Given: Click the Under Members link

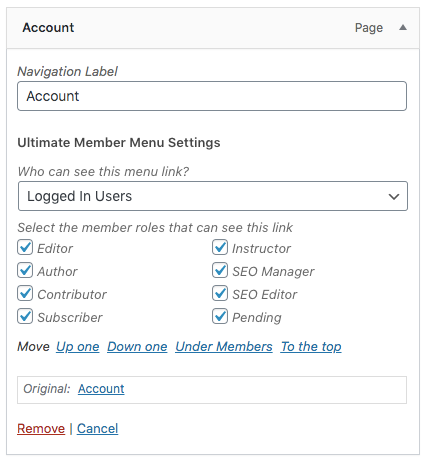Looking at the screenshot, I should click(224, 347).
